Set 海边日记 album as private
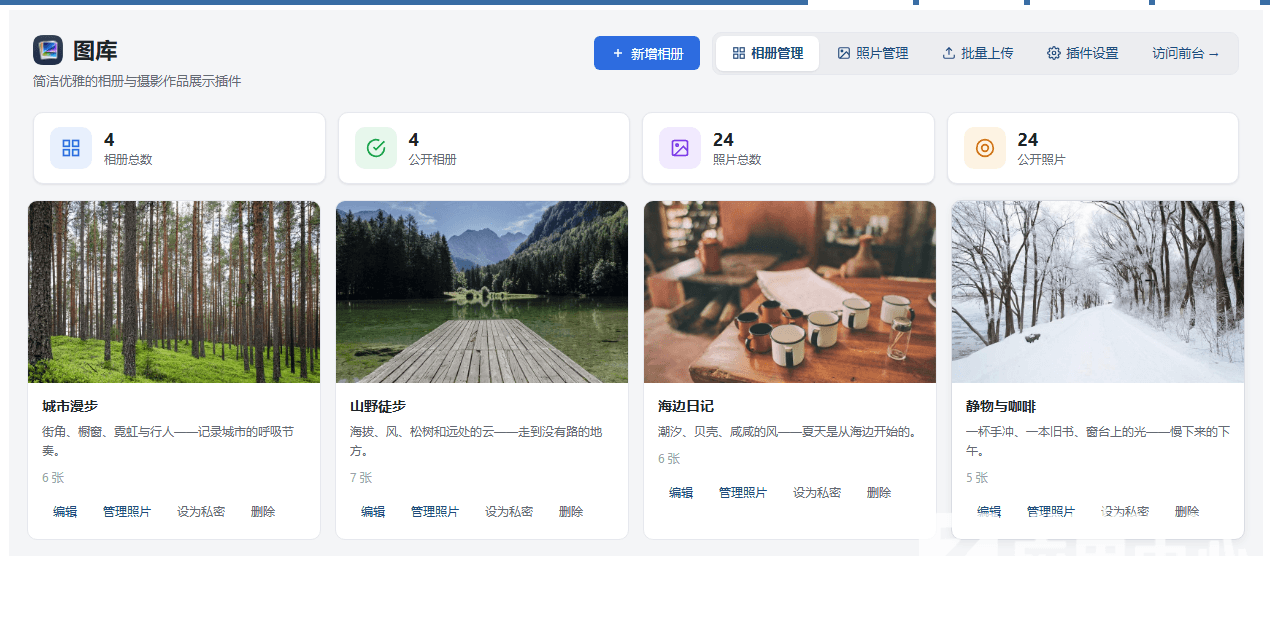 817,492
